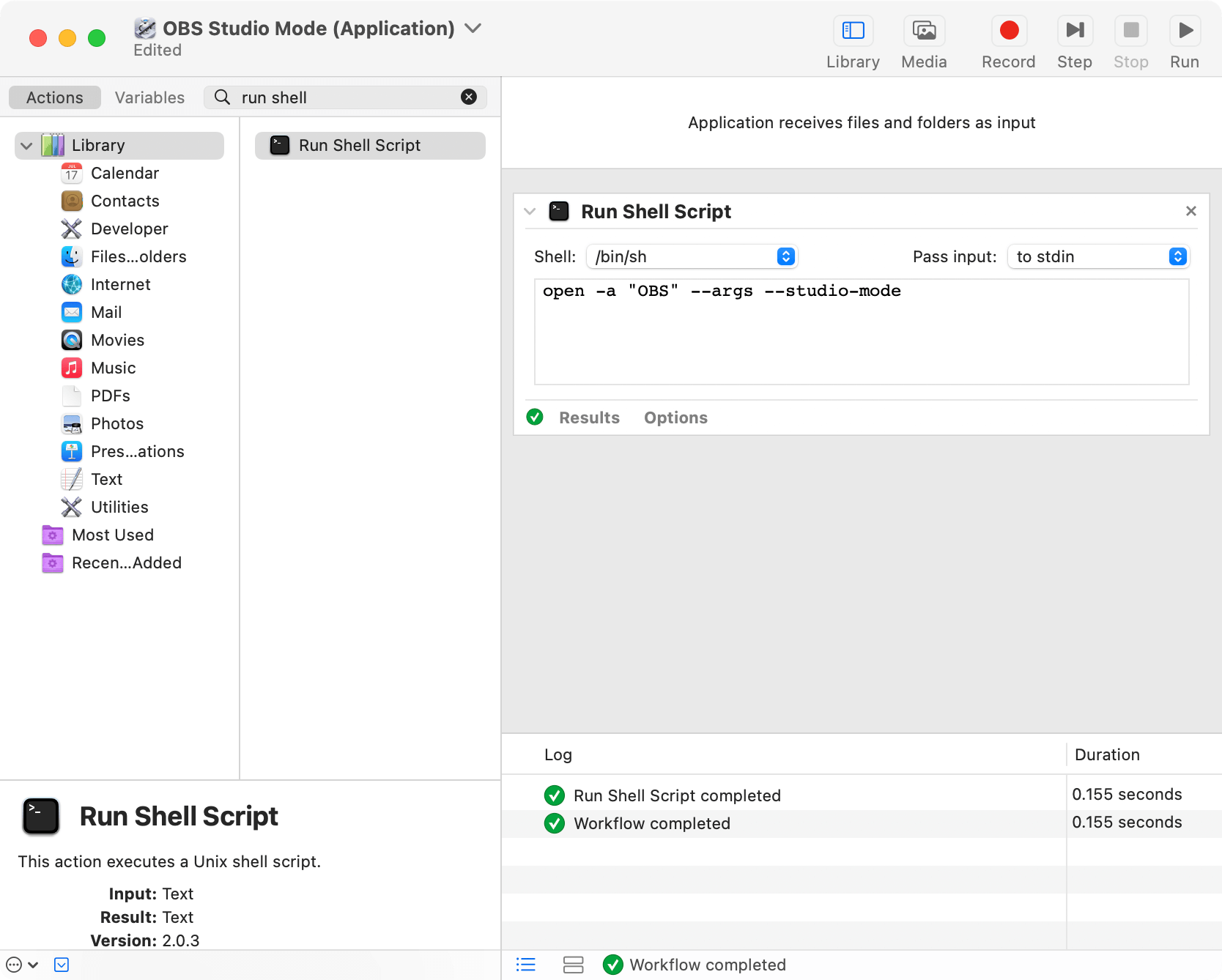This screenshot has width=1222, height=980.
Task: Click the Mail actions icon in the sidebar
Action: coord(71,312)
